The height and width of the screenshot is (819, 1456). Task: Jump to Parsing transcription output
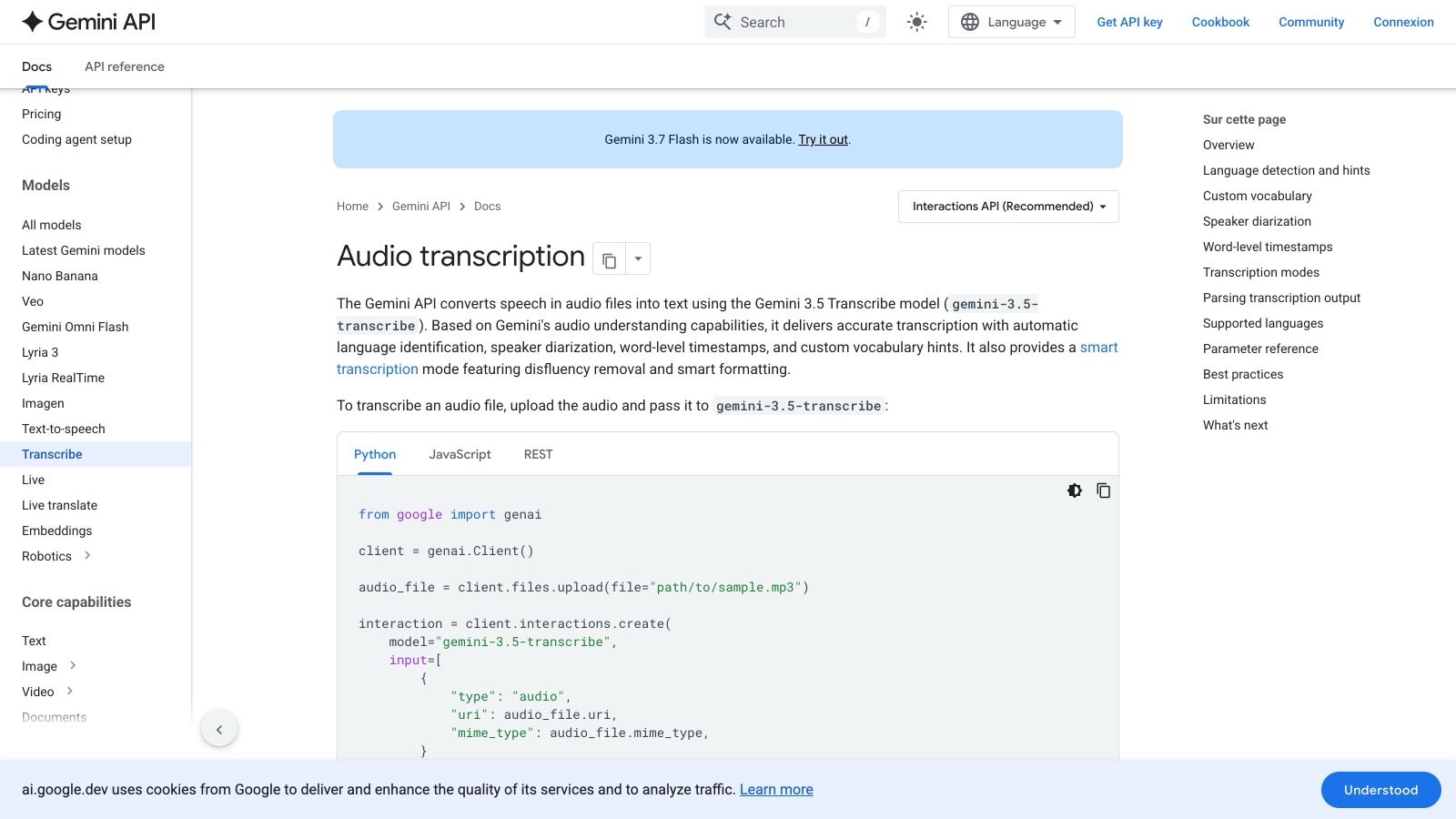[x=1281, y=298]
